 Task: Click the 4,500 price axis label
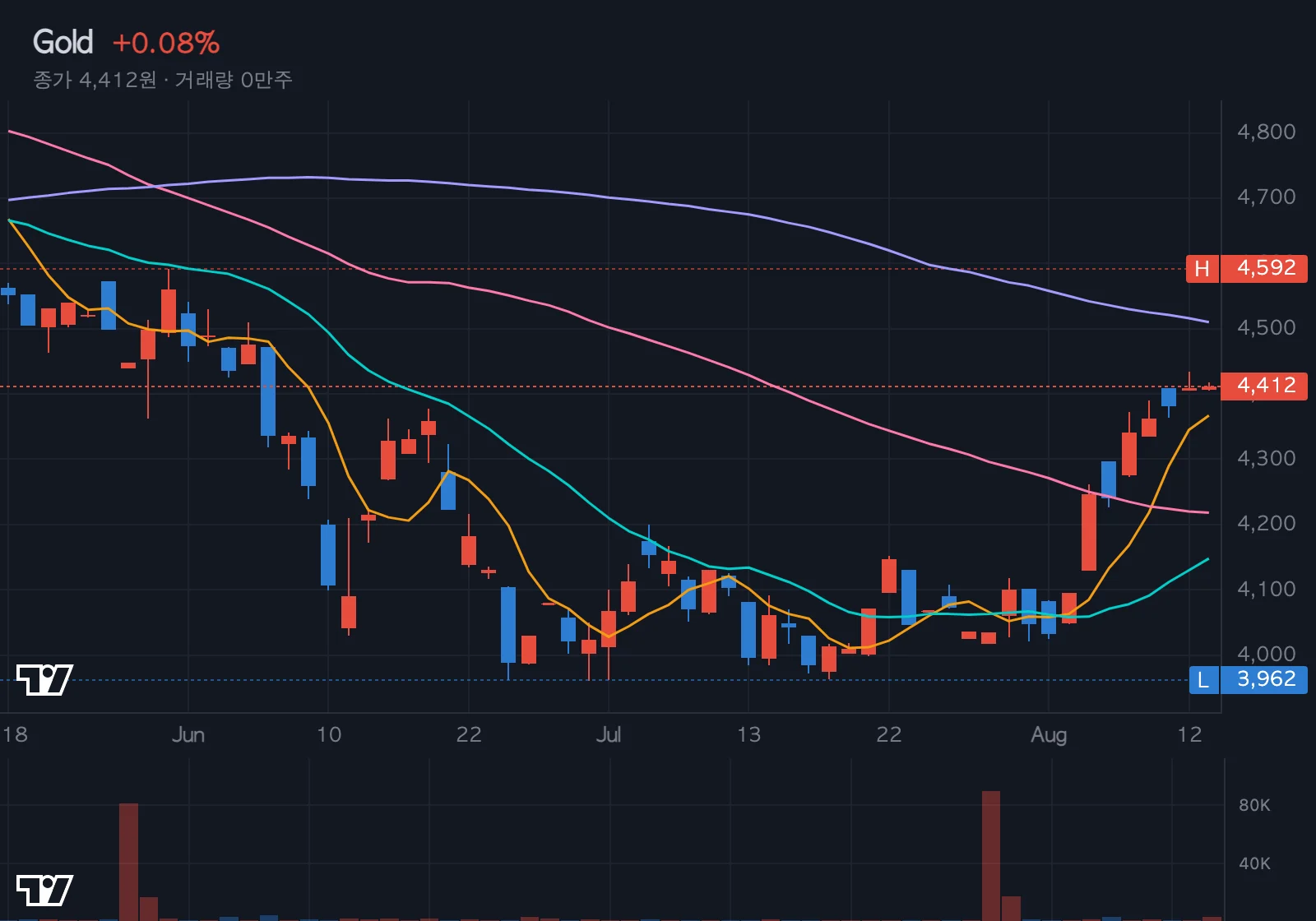1266,327
